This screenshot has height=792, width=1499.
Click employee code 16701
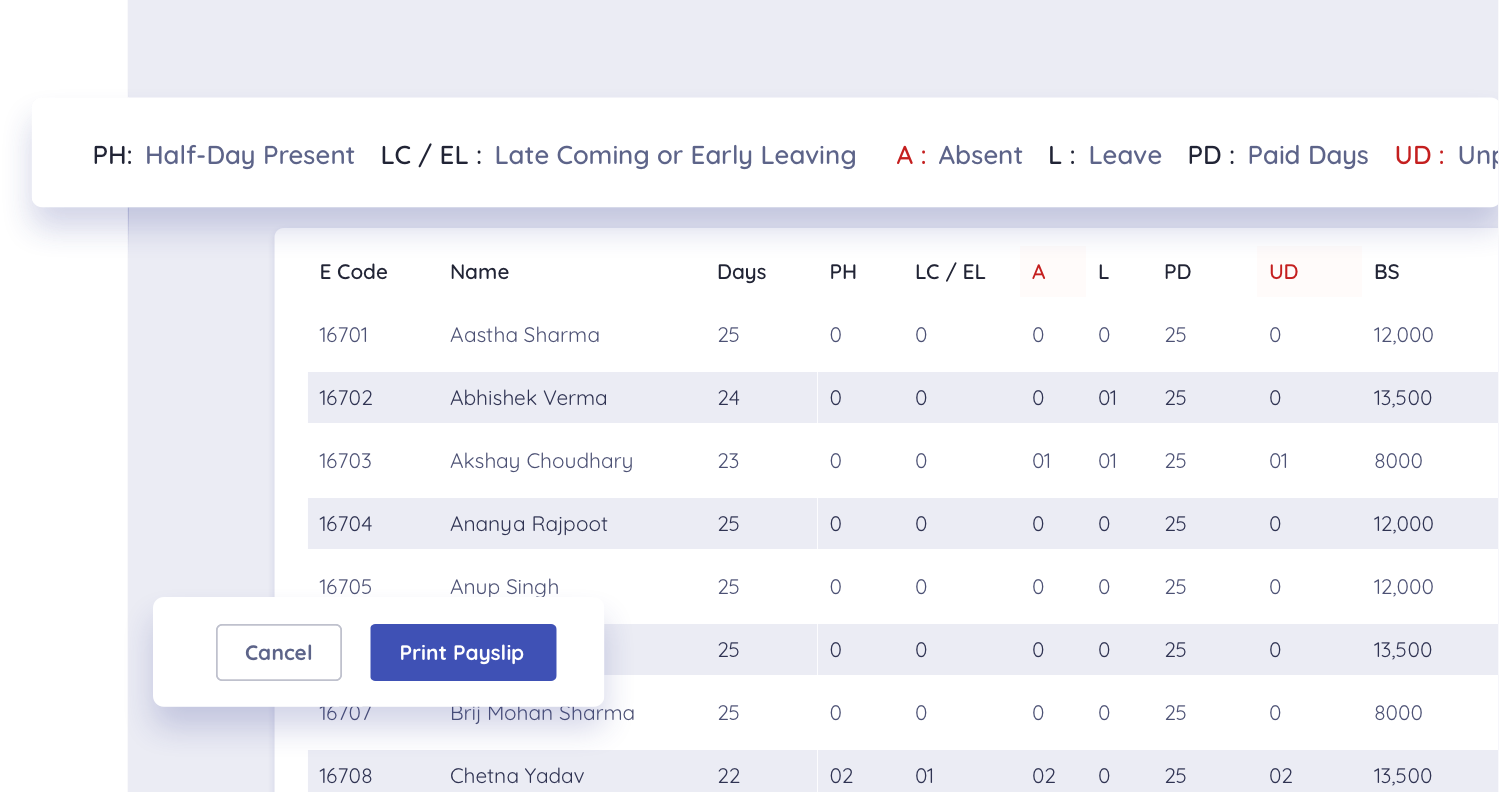pos(343,335)
